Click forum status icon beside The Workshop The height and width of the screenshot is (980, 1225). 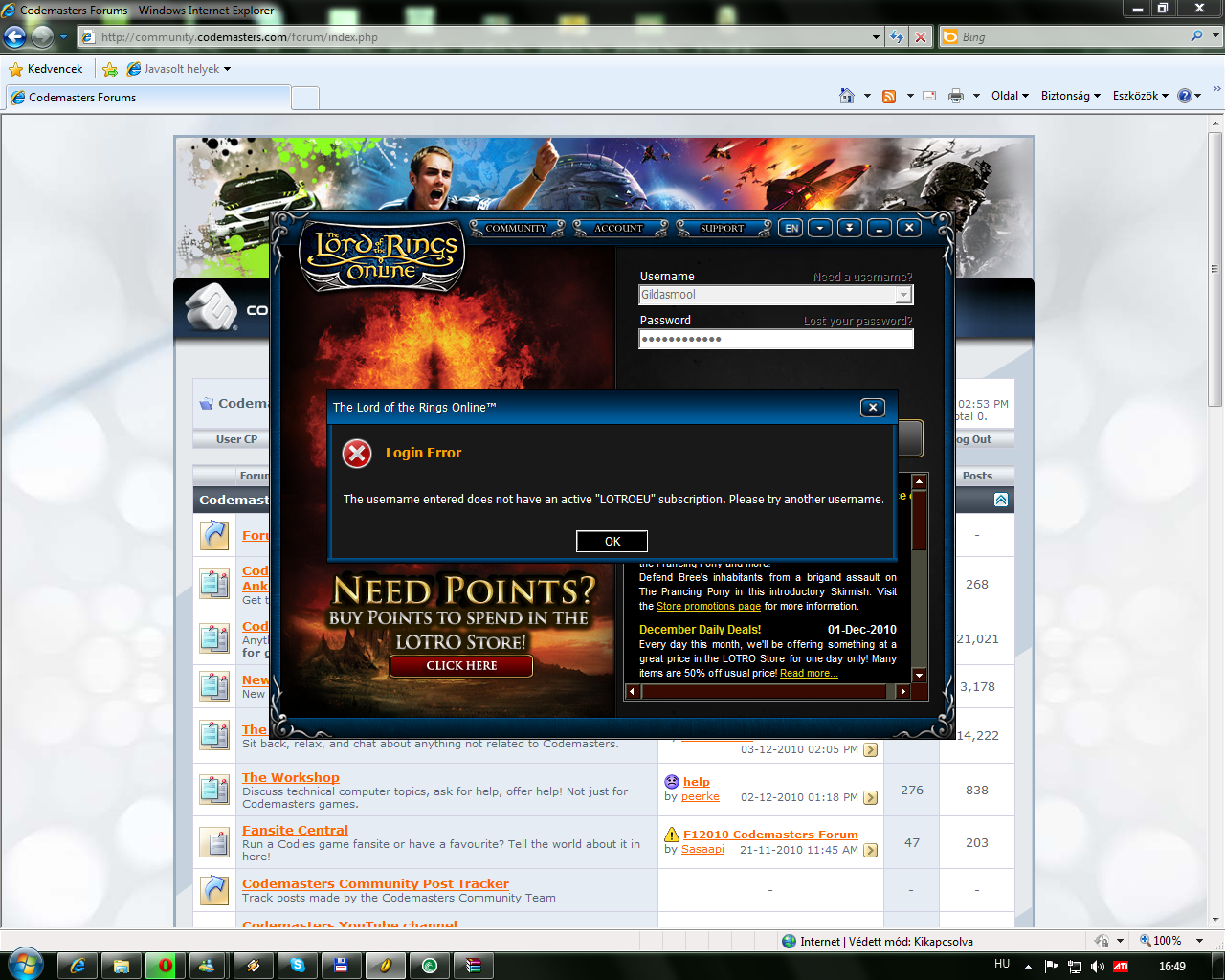tap(214, 790)
